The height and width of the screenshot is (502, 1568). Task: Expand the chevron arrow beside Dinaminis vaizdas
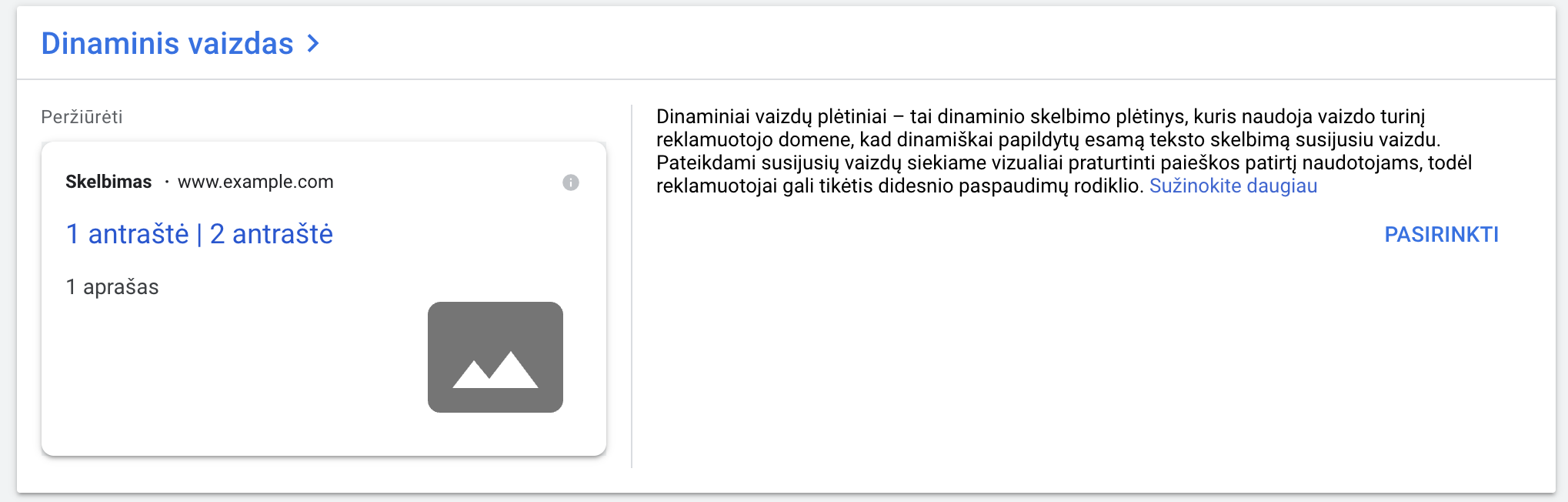pyautogui.click(x=312, y=44)
